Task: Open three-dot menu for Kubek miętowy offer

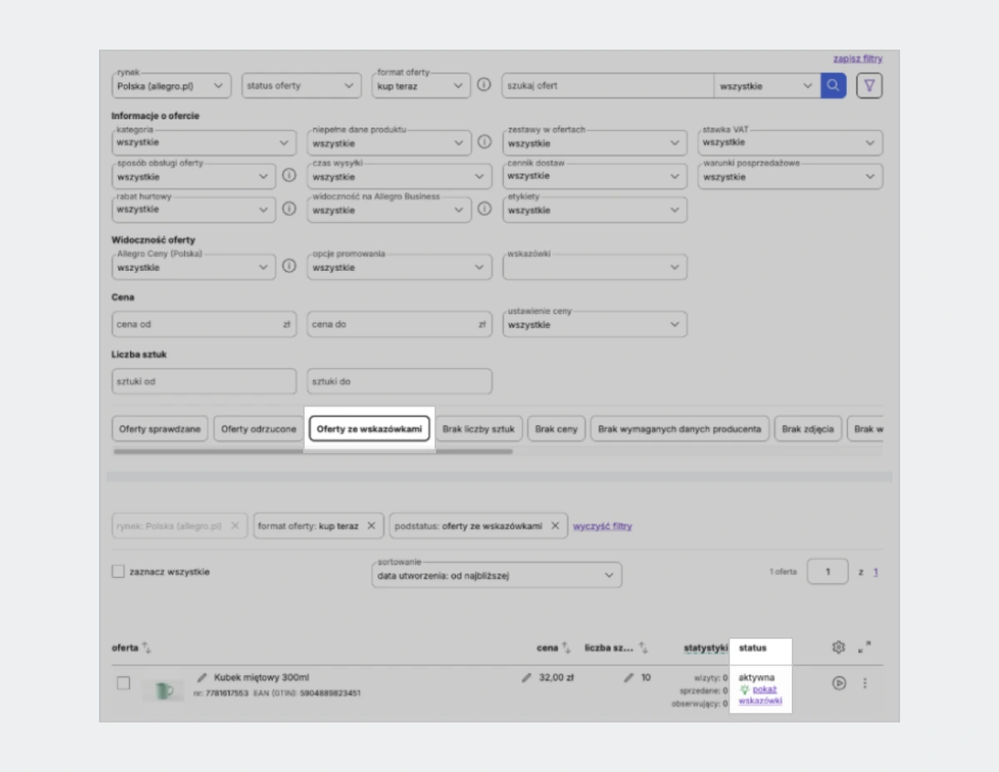Action: [865, 683]
